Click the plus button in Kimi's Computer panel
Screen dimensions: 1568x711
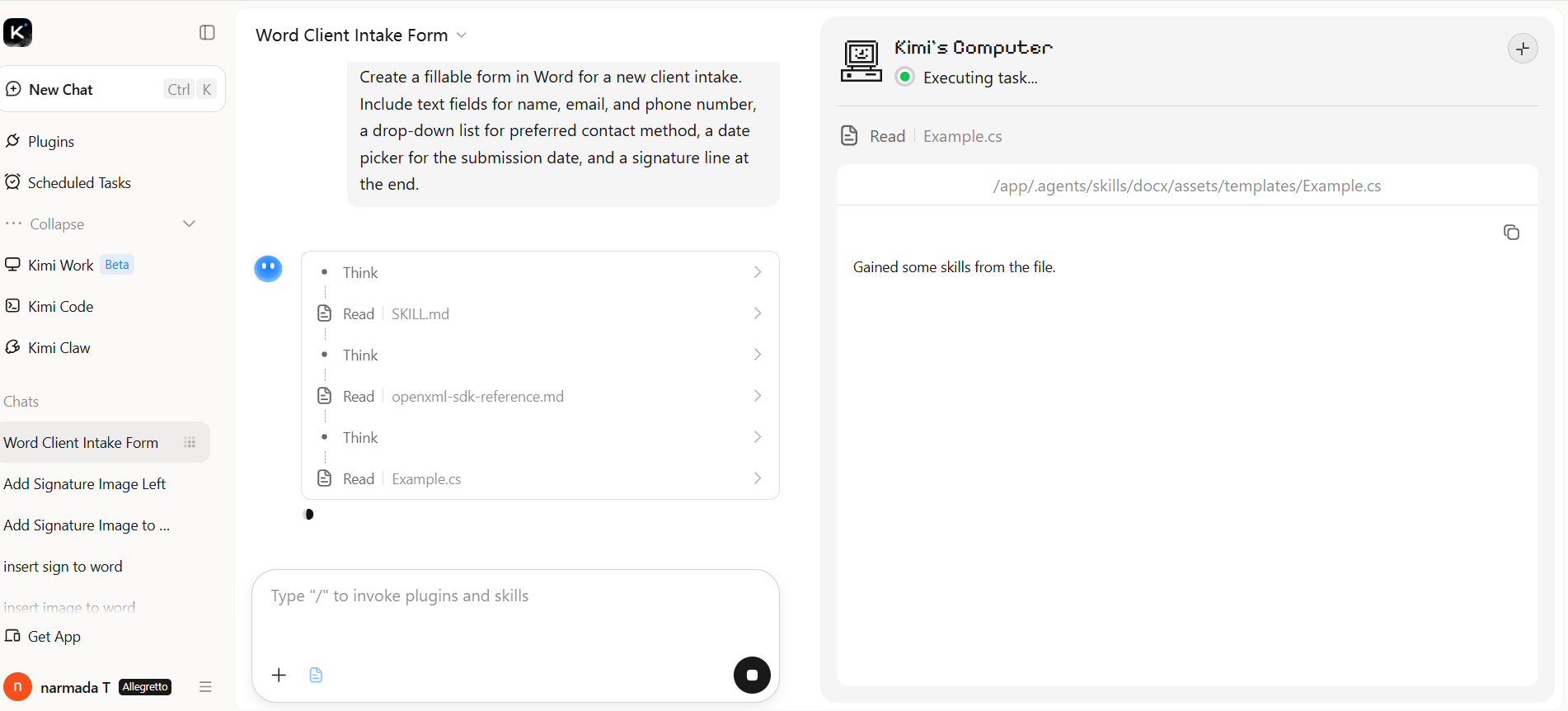(1523, 49)
